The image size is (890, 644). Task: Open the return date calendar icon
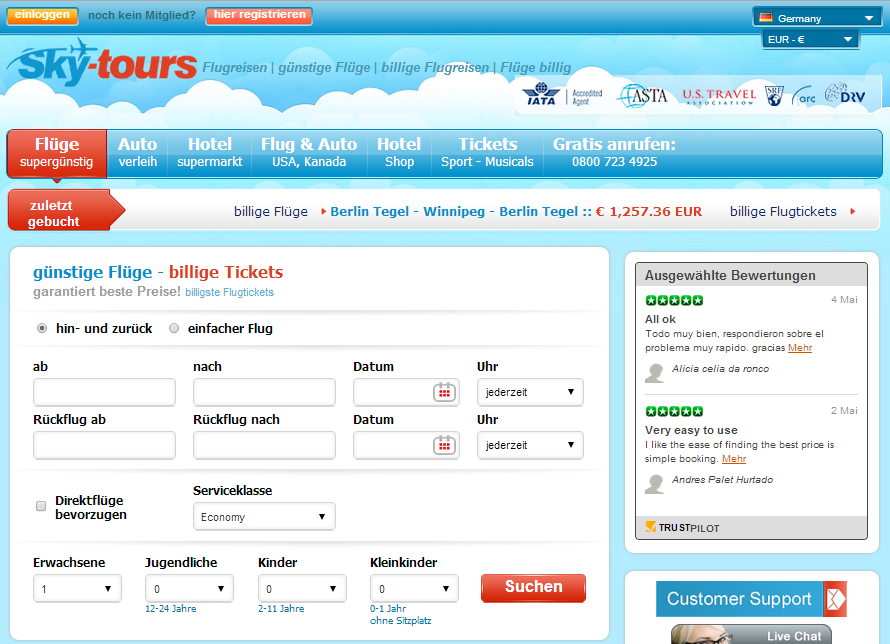[444, 445]
